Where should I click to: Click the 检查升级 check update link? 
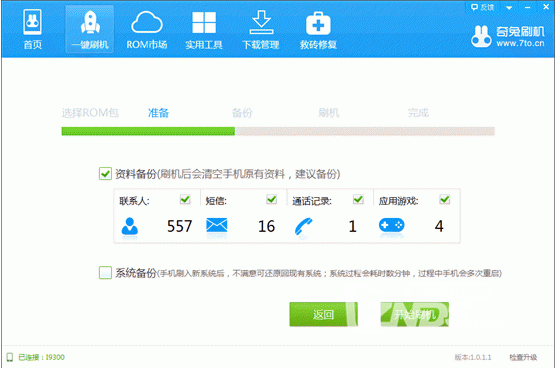point(523,357)
